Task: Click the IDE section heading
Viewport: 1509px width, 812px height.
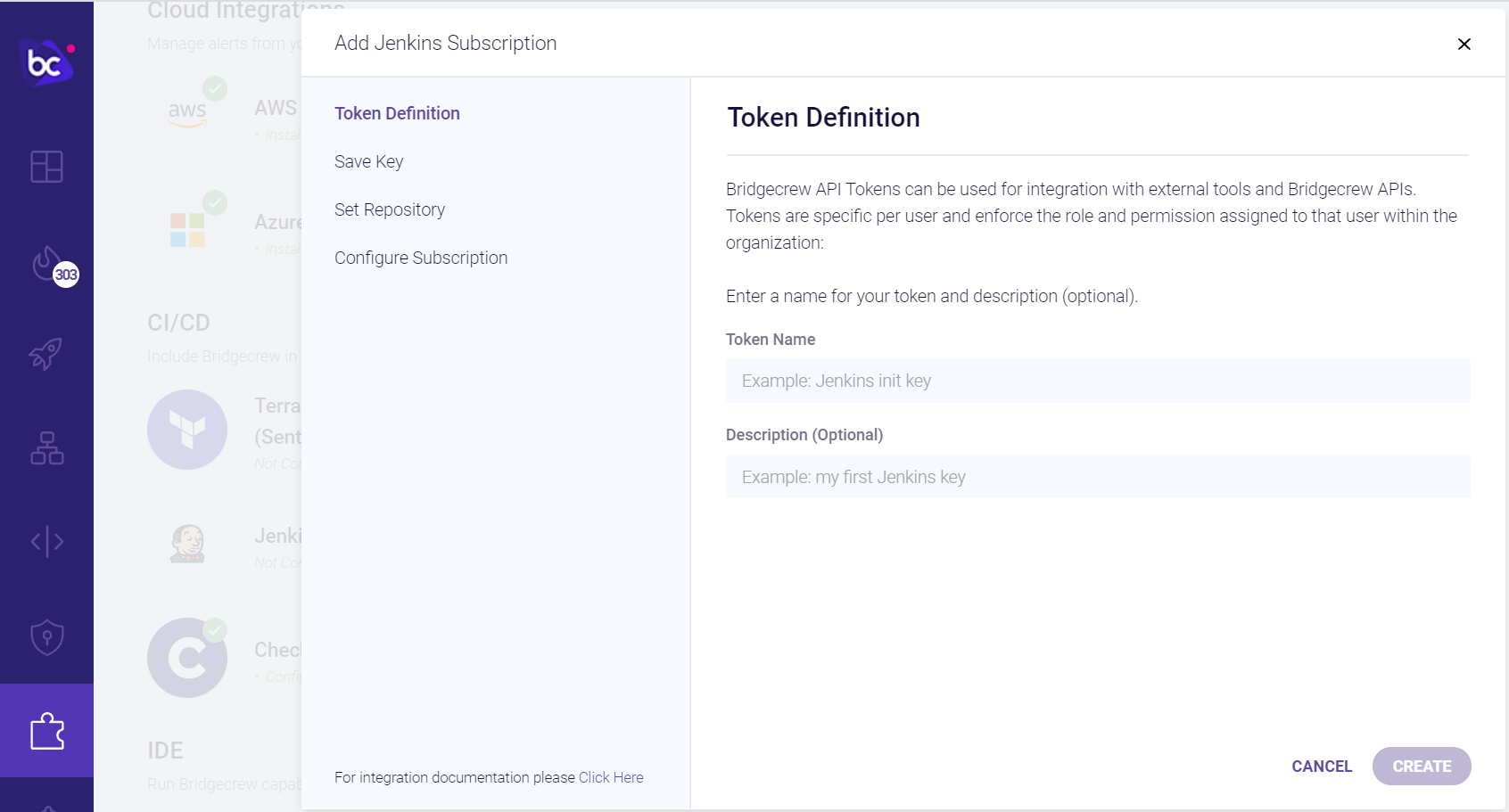Action: point(165,750)
